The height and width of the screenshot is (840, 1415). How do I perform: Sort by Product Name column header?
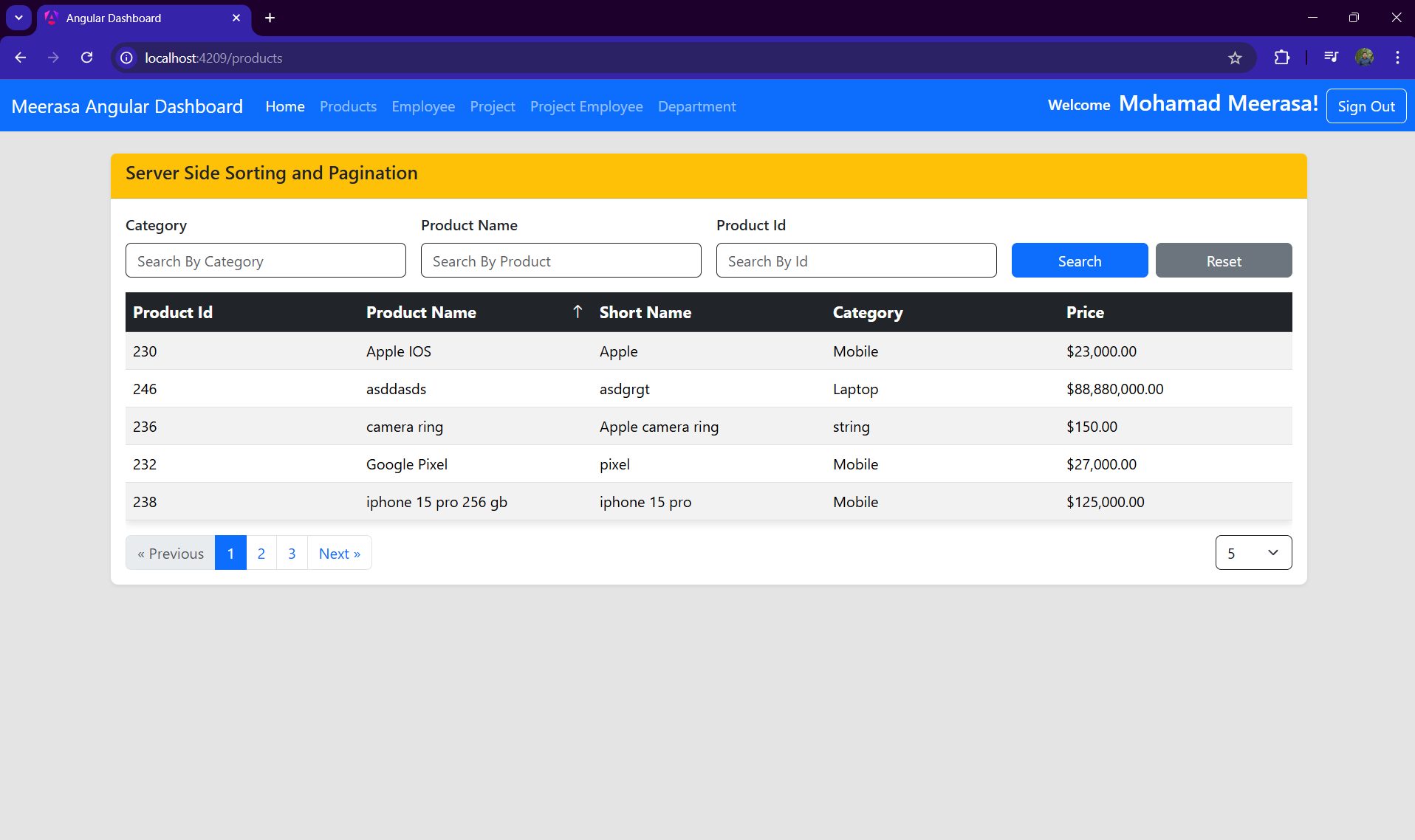tap(421, 312)
